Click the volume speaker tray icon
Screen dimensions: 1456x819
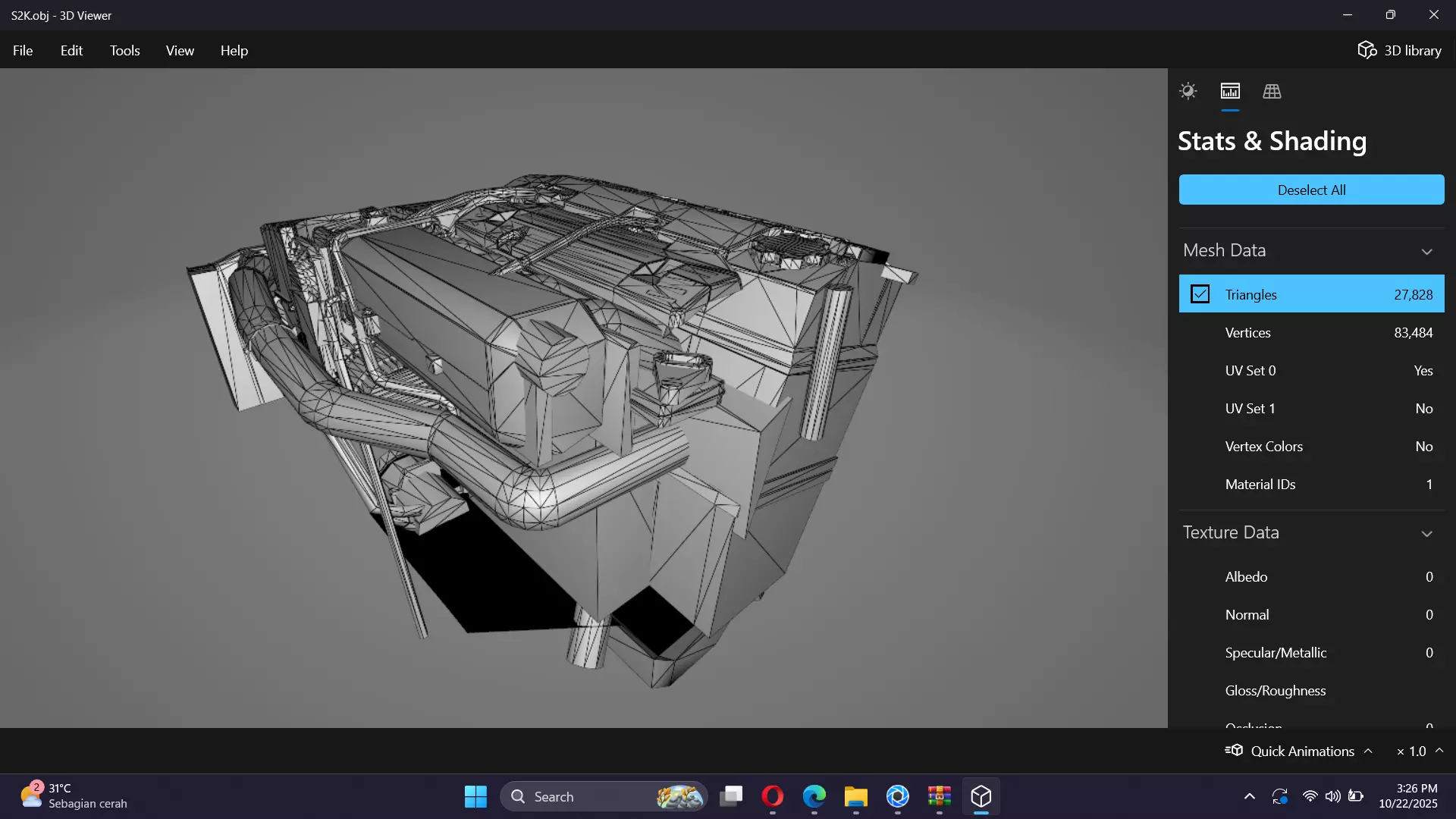(1332, 796)
